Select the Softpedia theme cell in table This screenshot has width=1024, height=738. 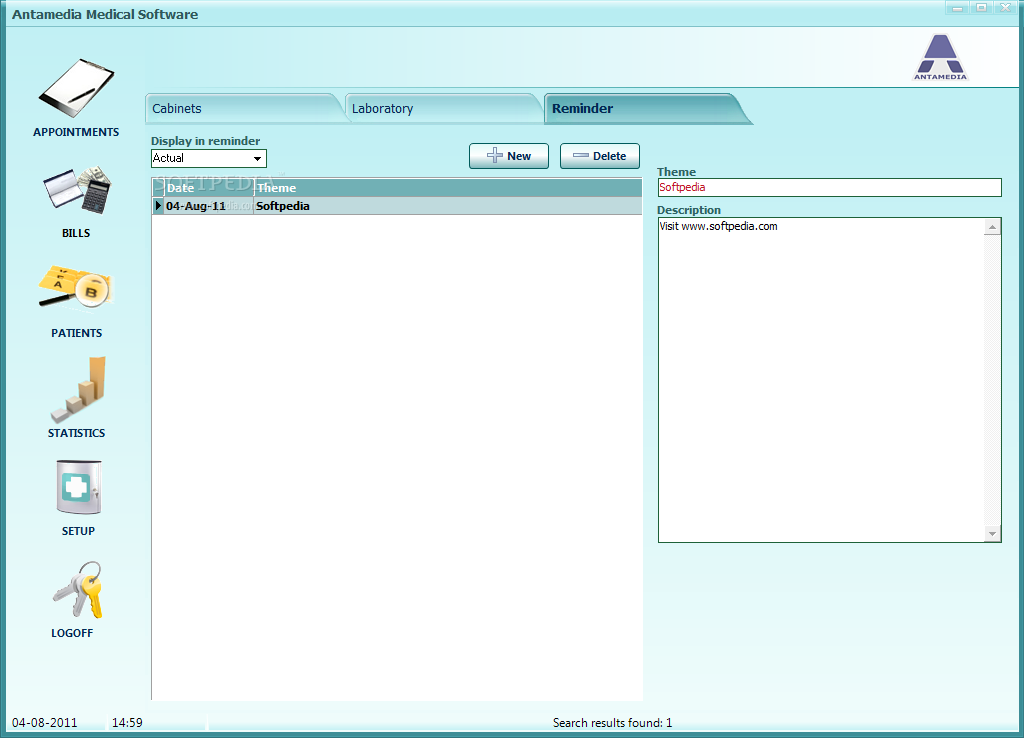447,206
